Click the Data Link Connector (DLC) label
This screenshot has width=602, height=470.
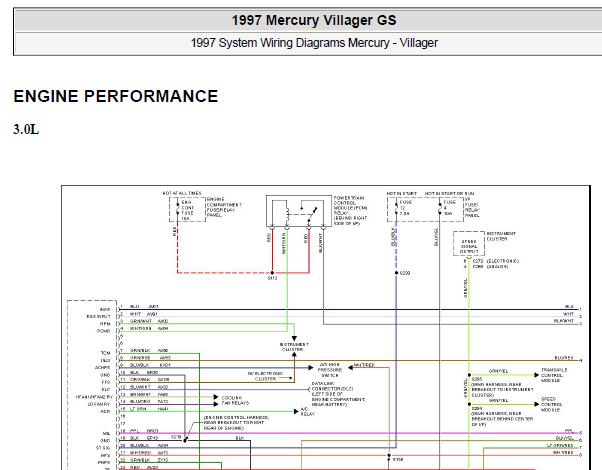(338, 394)
